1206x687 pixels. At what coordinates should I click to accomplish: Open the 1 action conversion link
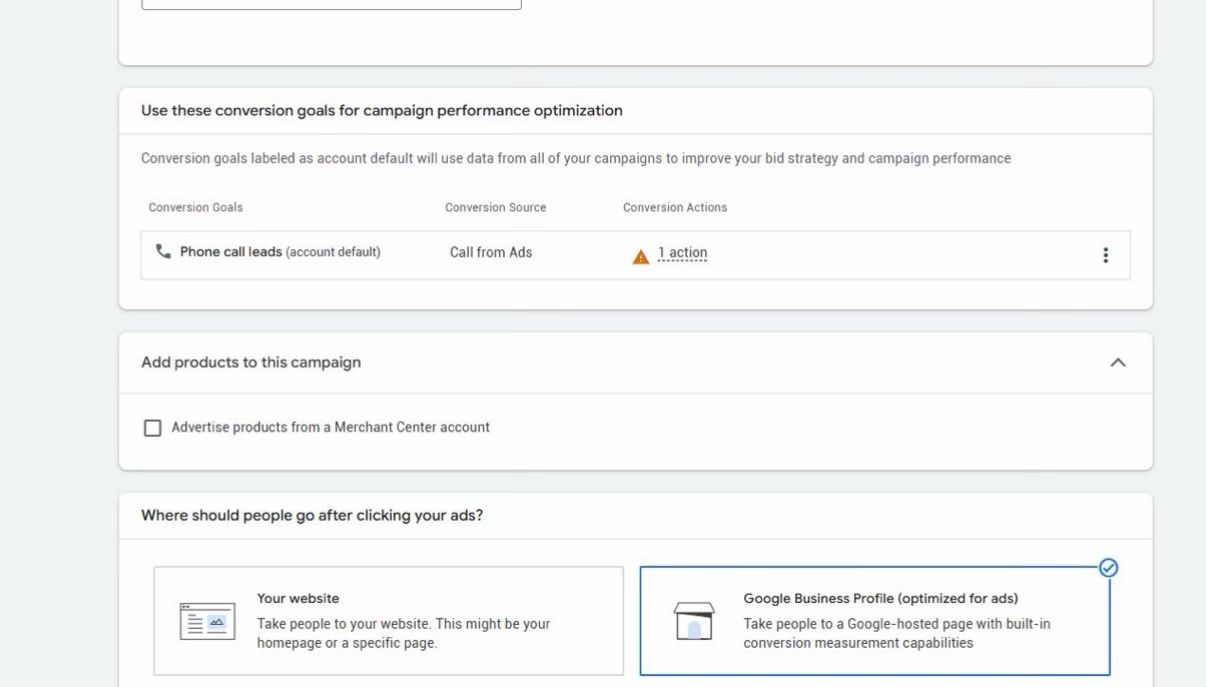683,254
